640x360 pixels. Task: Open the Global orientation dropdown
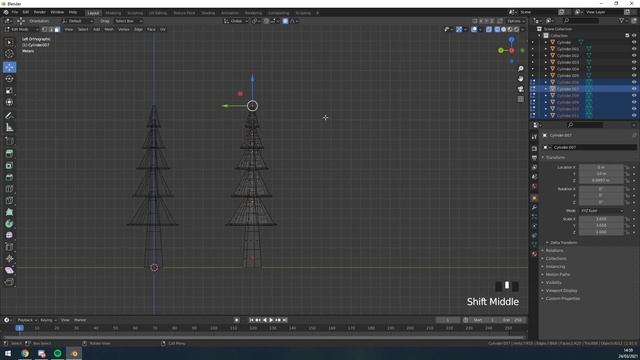[236, 21]
